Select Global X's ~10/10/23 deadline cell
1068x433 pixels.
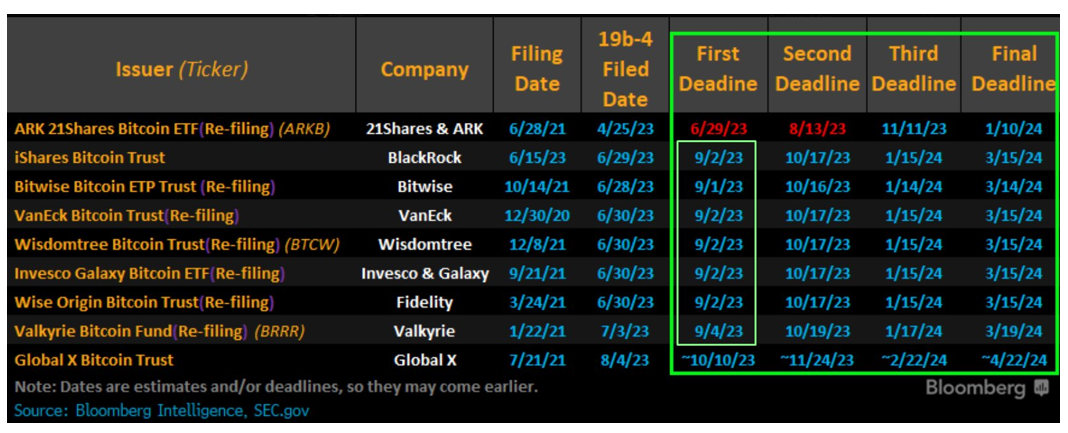pyautogui.click(x=719, y=360)
